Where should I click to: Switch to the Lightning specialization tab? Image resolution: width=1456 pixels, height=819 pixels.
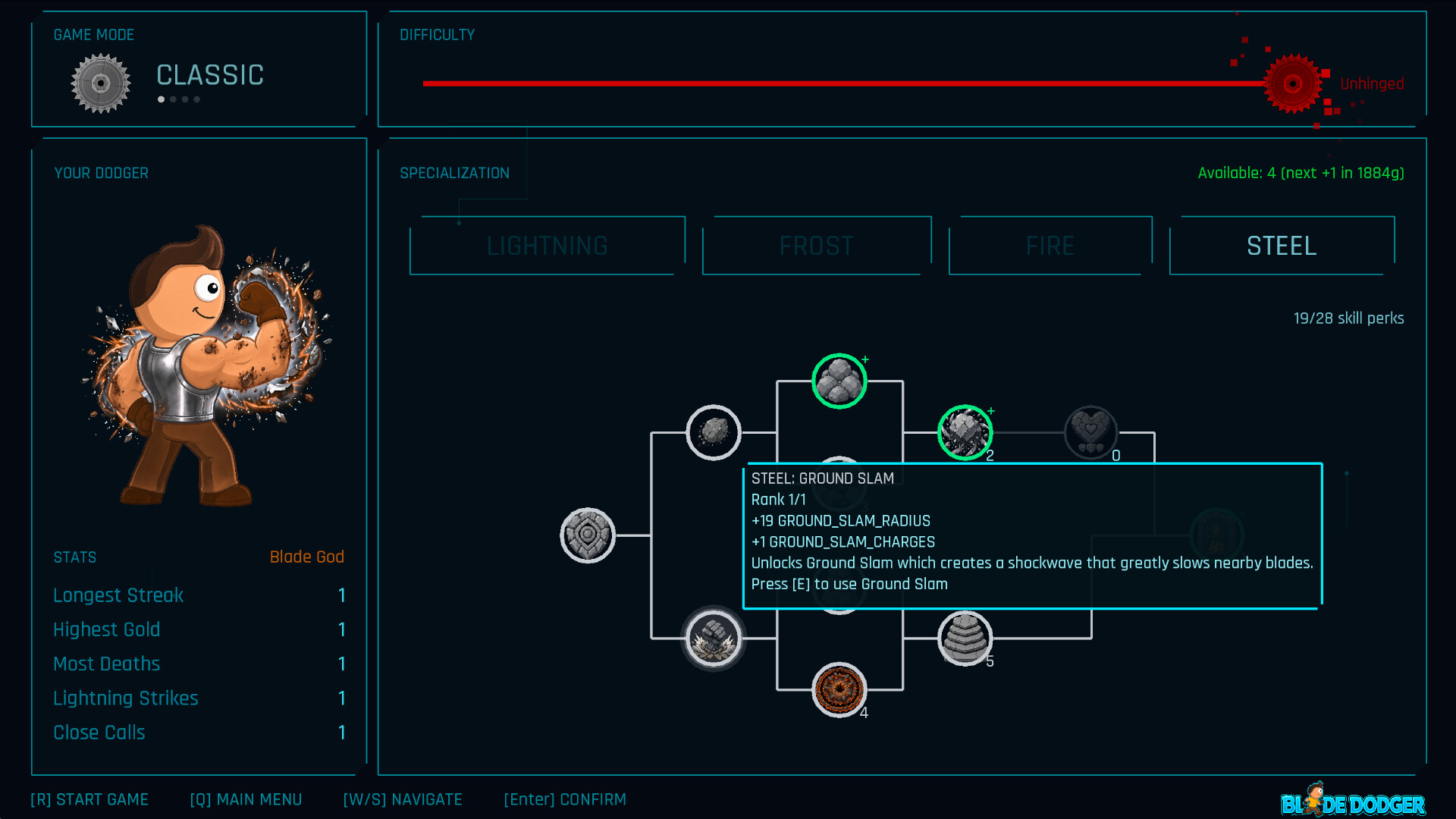(548, 246)
